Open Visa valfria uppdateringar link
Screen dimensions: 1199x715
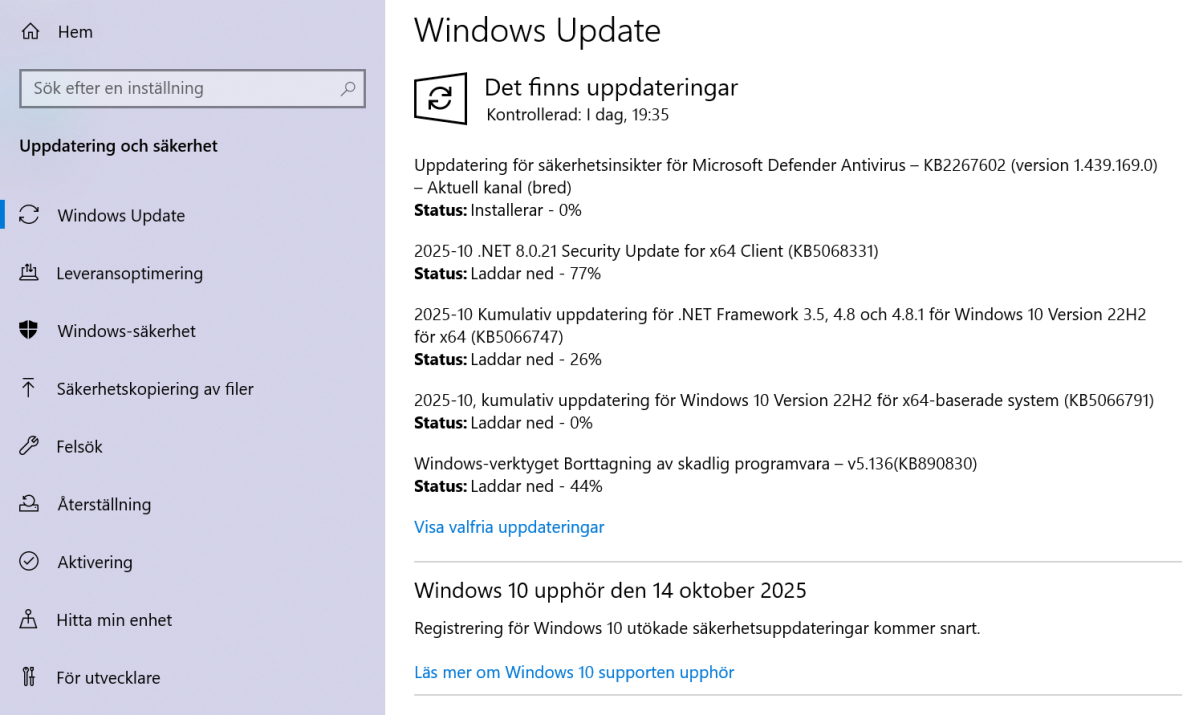tap(509, 527)
